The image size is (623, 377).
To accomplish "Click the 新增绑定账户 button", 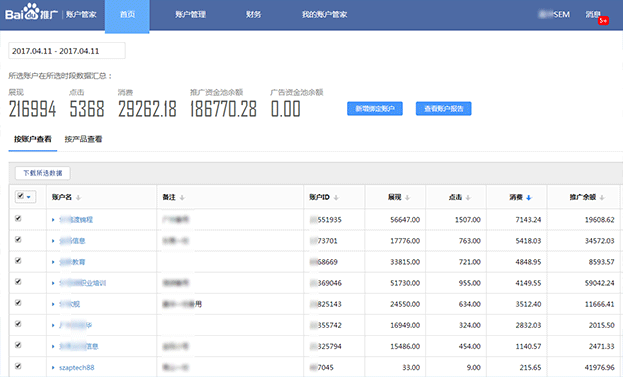I will pyautogui.click(x=375, y=108).
